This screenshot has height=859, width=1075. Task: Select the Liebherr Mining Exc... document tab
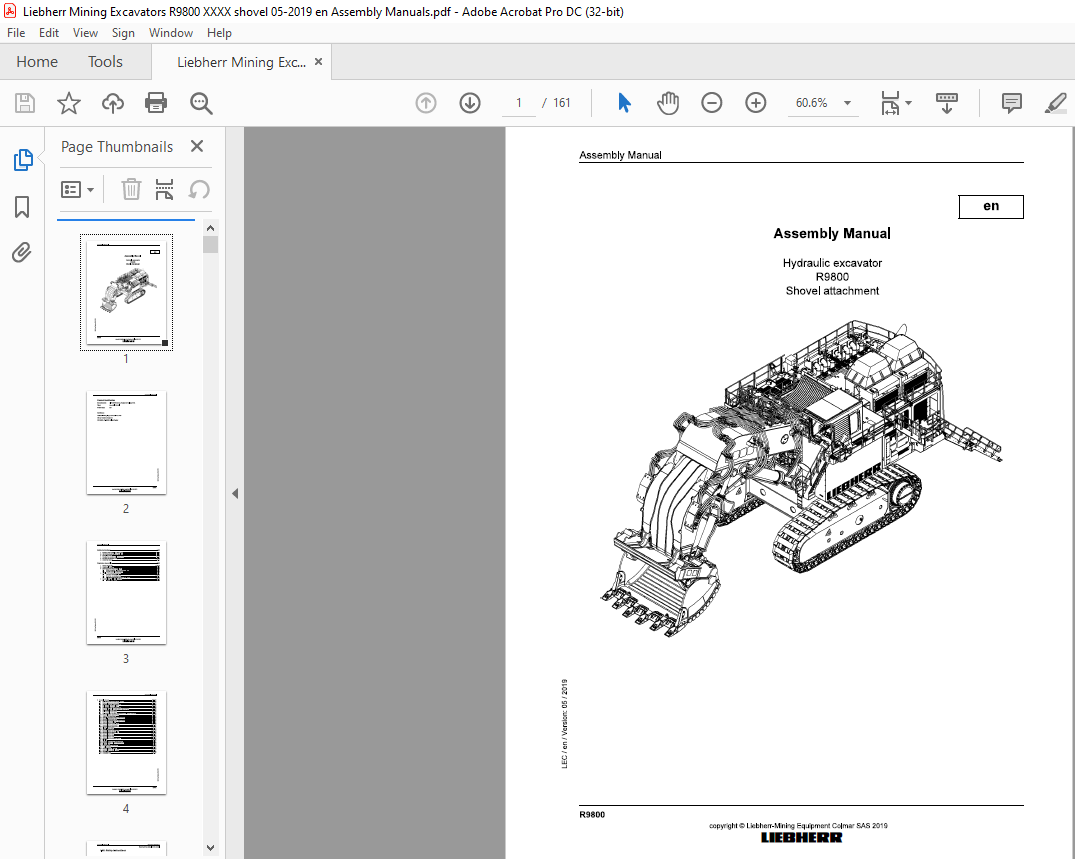click(241, 62)
